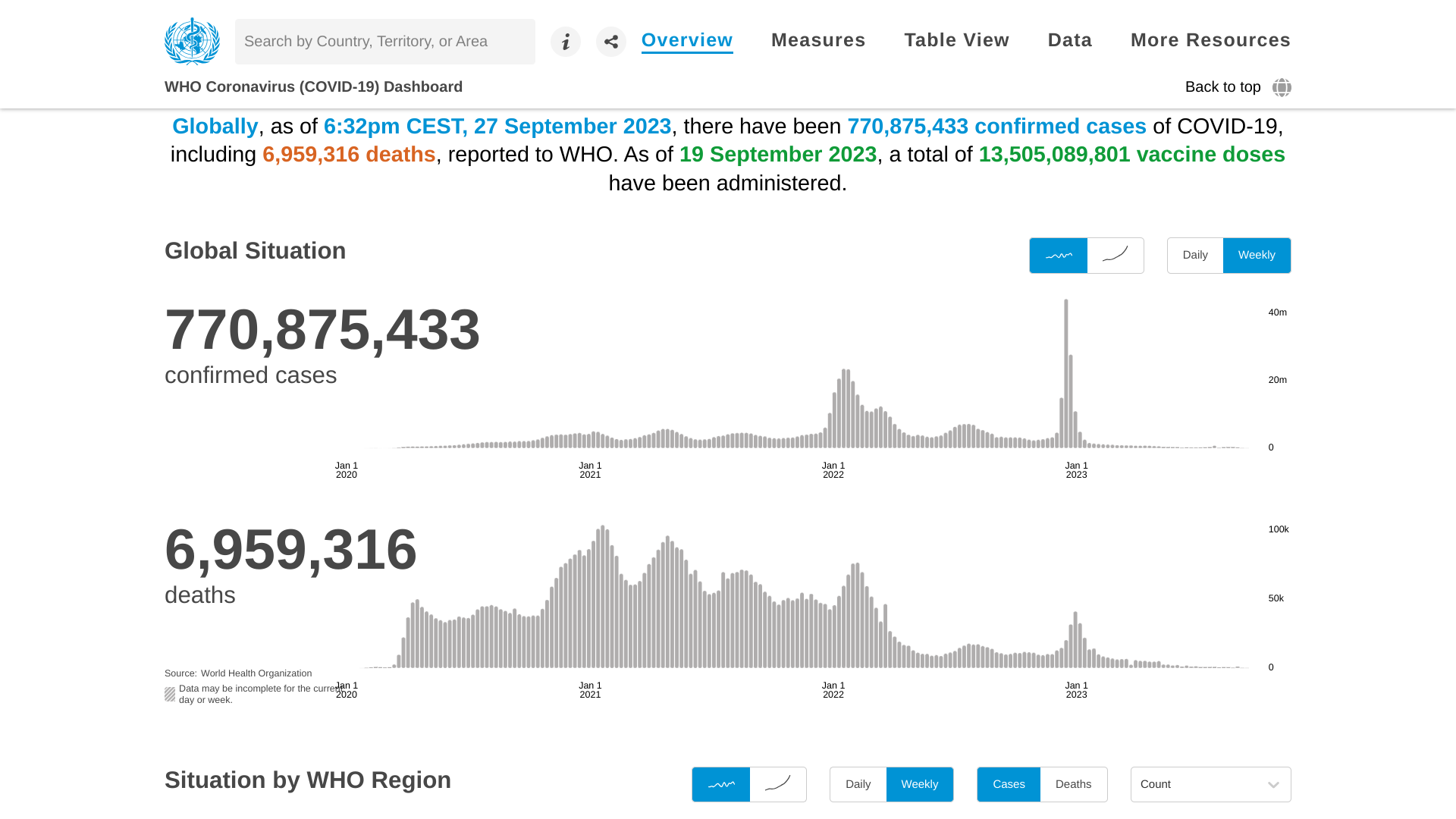Select wavy-line chart icon in WHO Region section
Viewport: 1456px width, 819px height.
tap(720, 785)
